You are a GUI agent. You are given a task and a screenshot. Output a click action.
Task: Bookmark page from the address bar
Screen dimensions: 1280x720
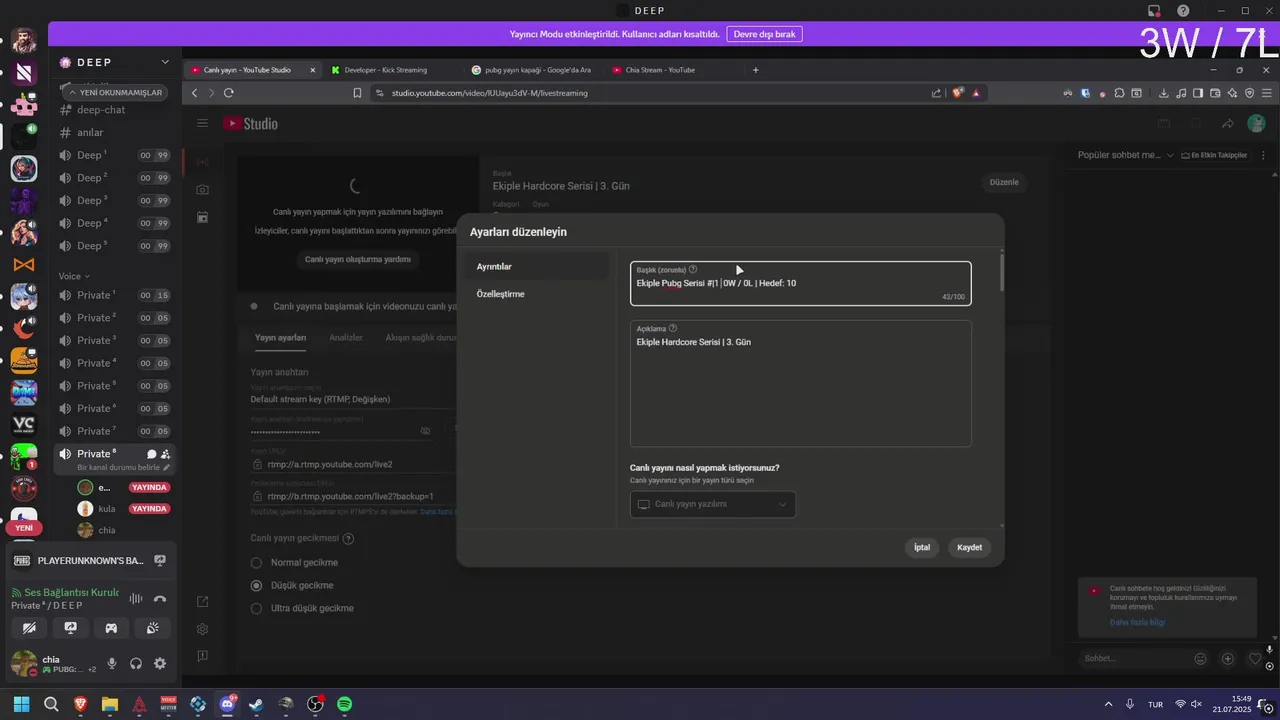(x=357, y=93)
